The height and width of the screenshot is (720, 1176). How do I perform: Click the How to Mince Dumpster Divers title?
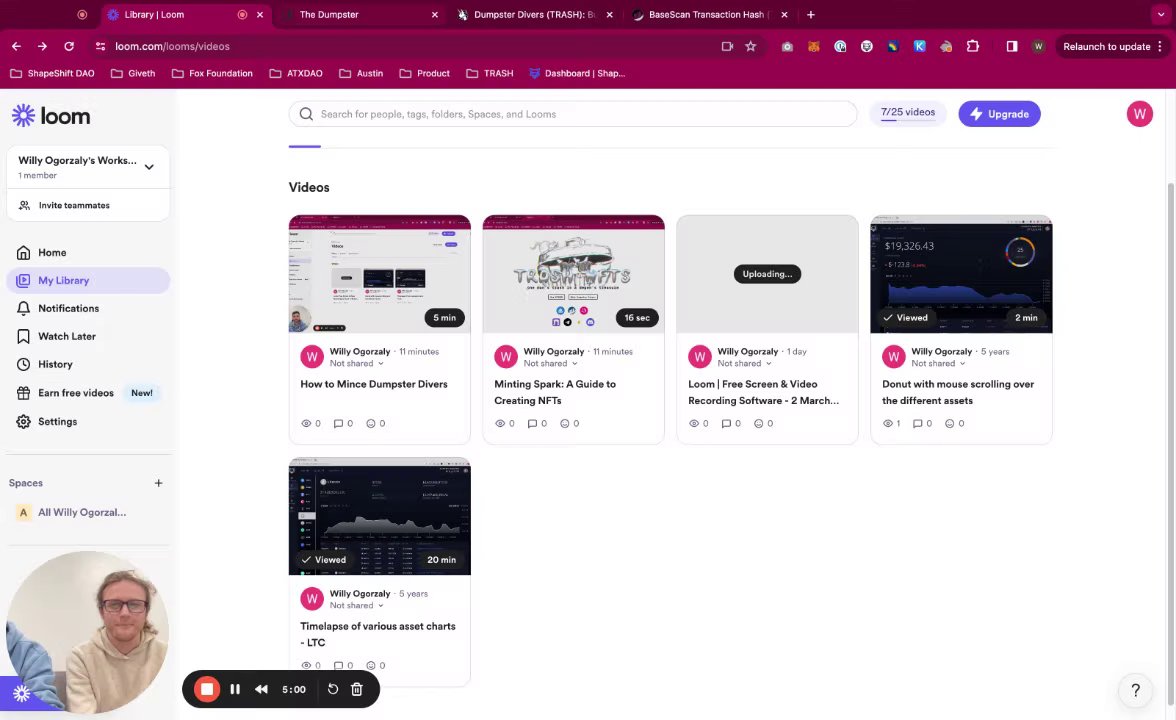(x=374, y=384)
